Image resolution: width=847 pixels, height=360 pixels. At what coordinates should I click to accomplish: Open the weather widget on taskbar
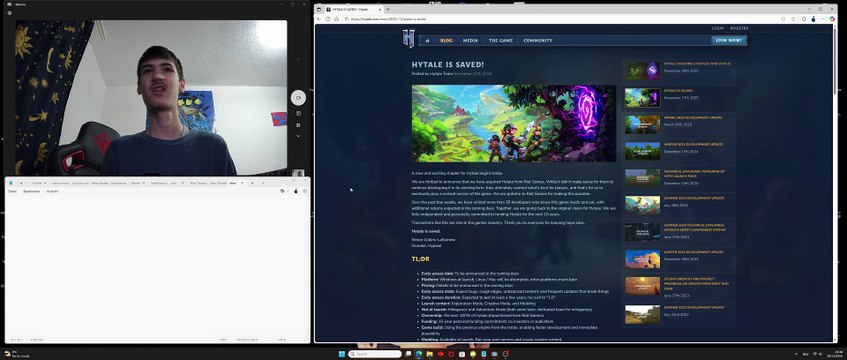(x=16, y=354)
